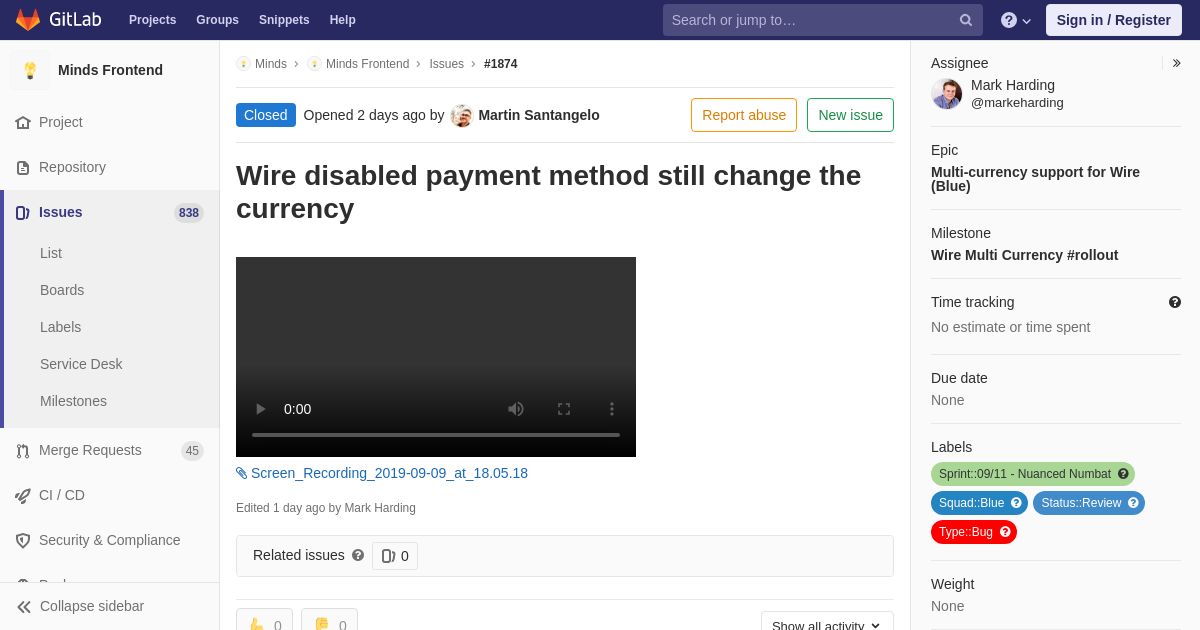Open the Screen_Recording_2019-09-09_at_18.05.18 link

pos(389,473)
